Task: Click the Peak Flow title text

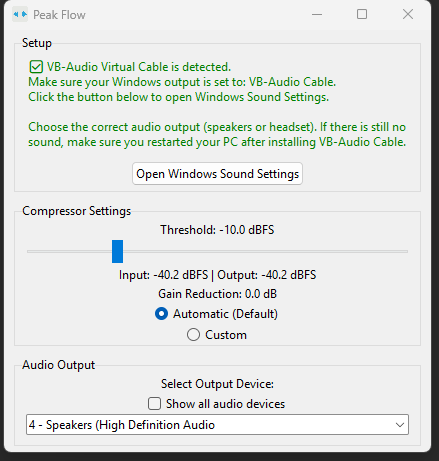Action: pyautogui.click(x=59, y=15)
